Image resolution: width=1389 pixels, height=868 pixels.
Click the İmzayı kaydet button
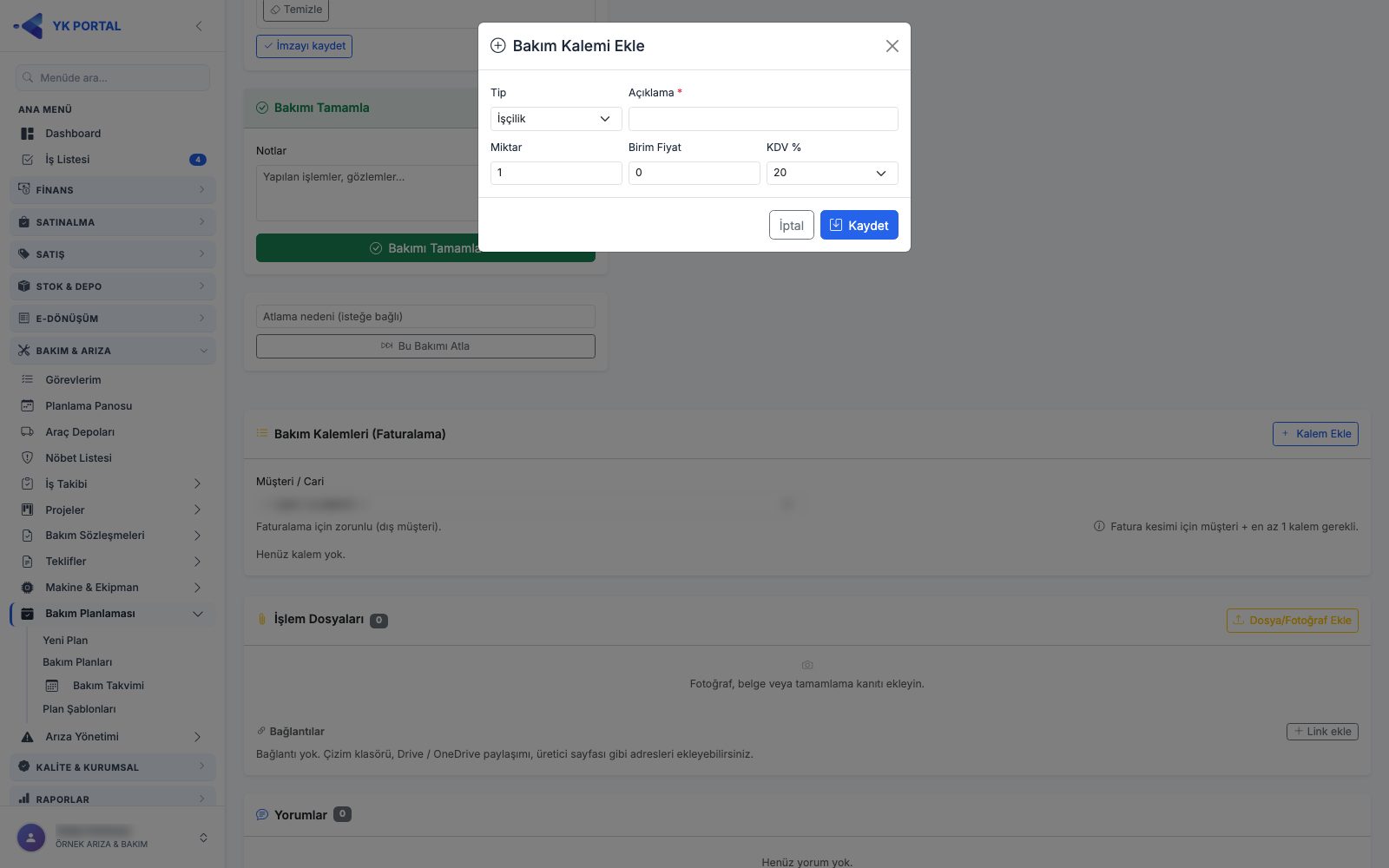[x=304, y=46]
